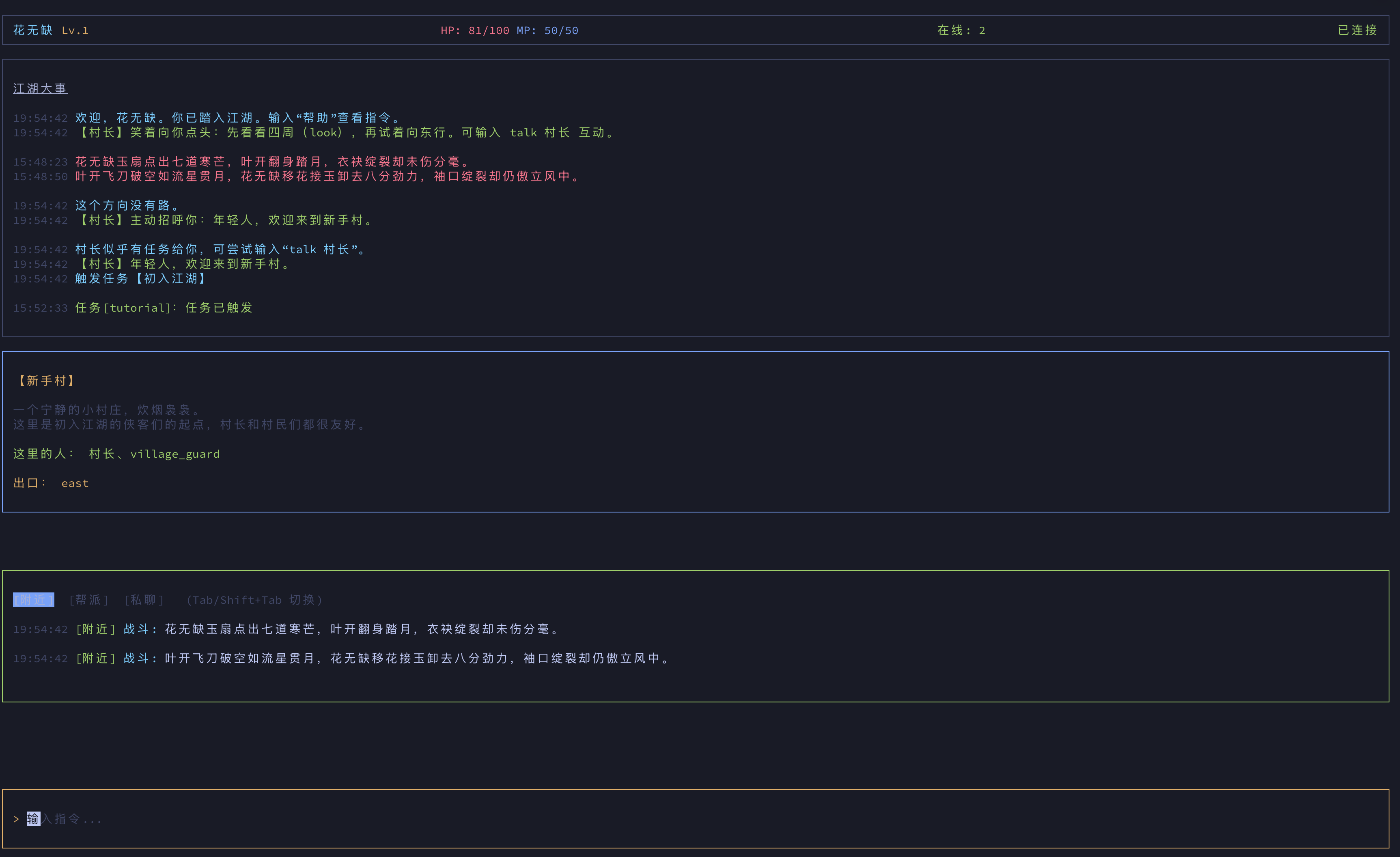Switch to the [帮派] chat tab
This screenshot has width=1400, height=857.
coord(88,600)
